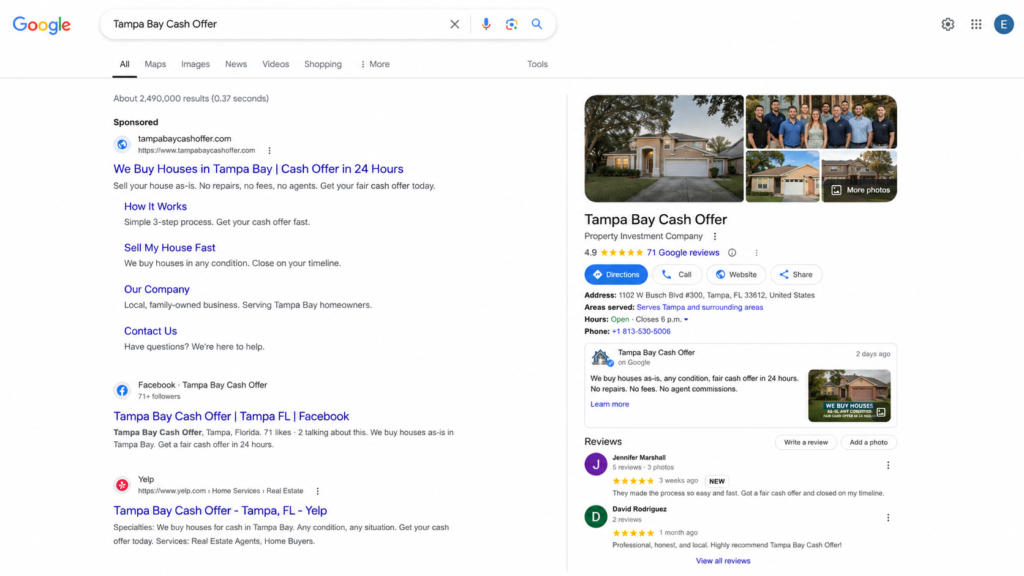Open three-dot menu beside the sponsored ad URL
The height and width of the screenshot is (576, 1024).
[269, 151]
